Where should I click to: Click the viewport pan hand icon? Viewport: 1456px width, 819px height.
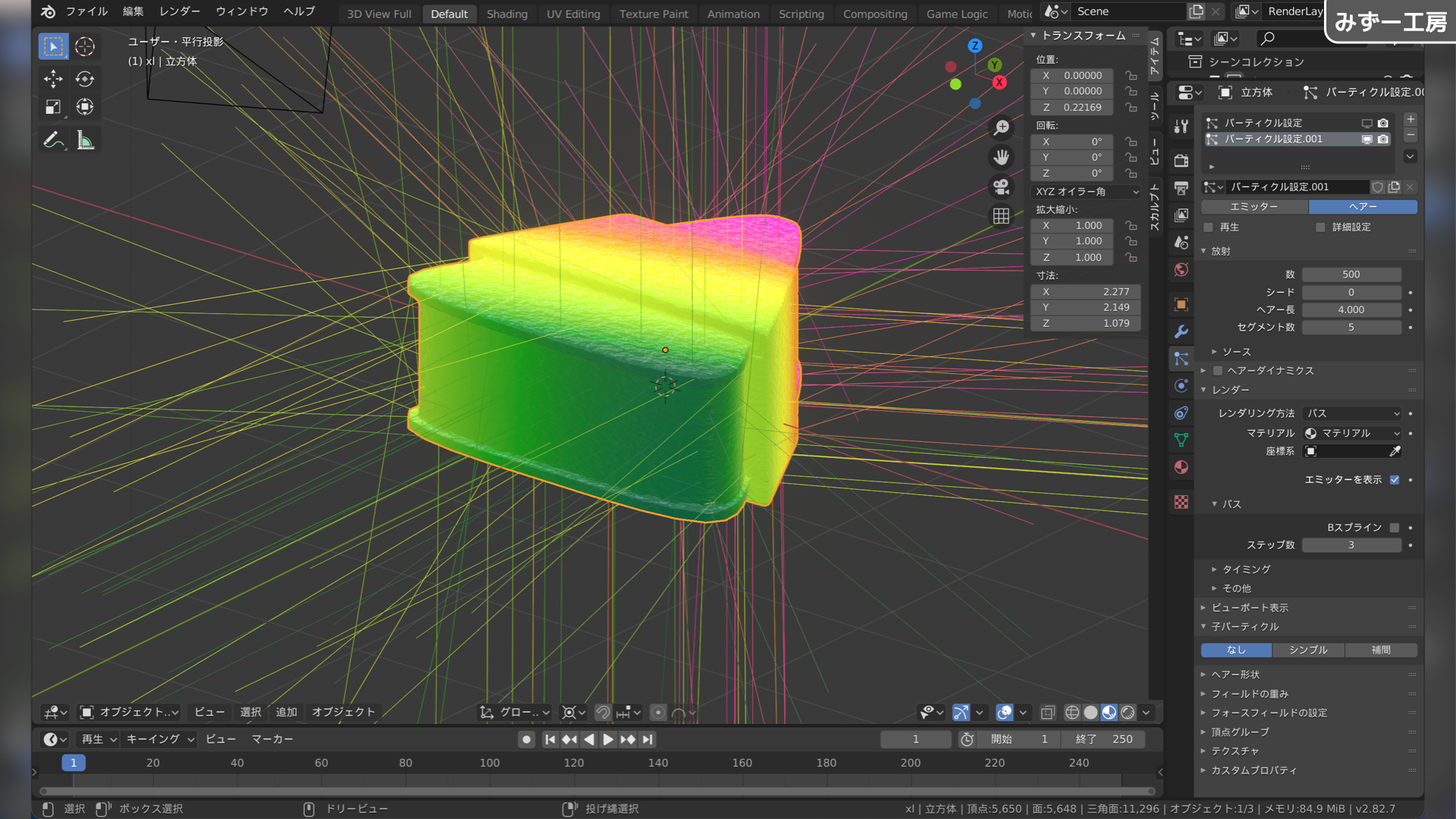[x=1001, y=157]
